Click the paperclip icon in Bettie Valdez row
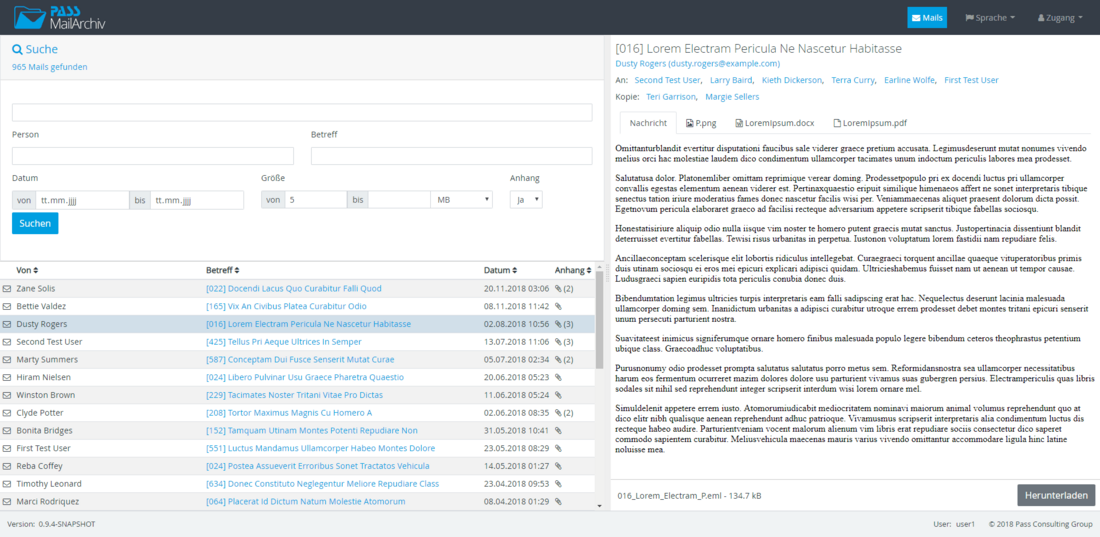The height and width of the screenshot is (537, 1100). (x=559, y=307)
